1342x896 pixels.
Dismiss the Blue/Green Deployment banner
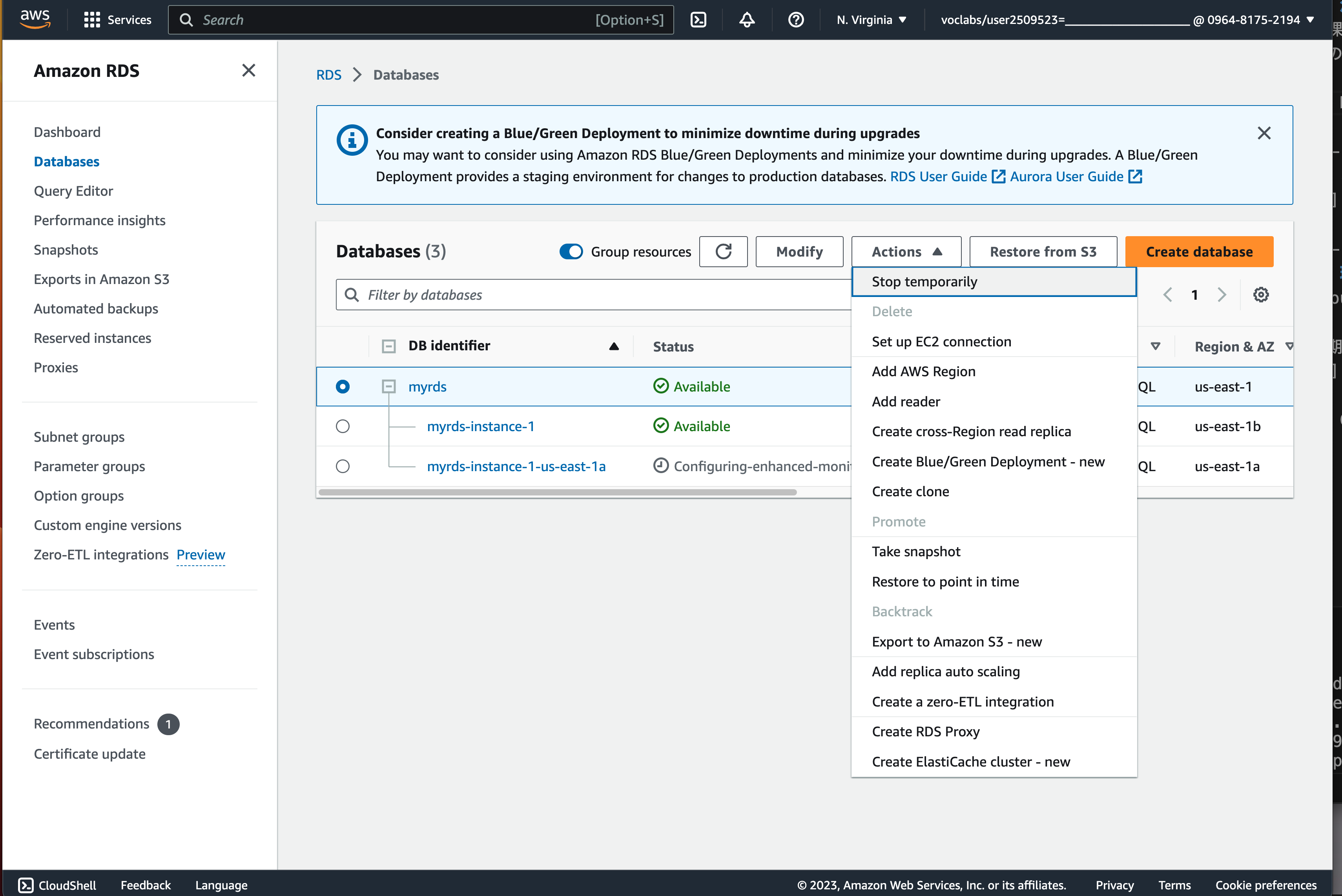tap(1264, 133)
